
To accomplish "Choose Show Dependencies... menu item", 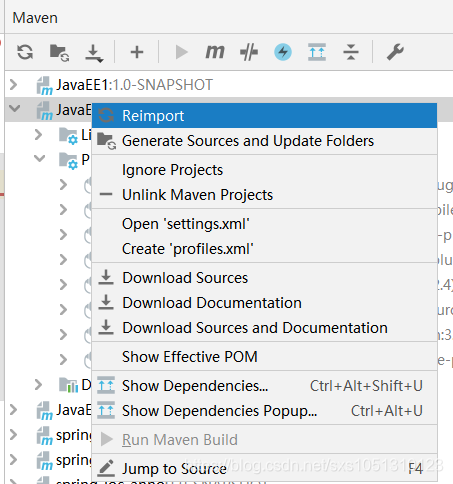I will 264,386.
